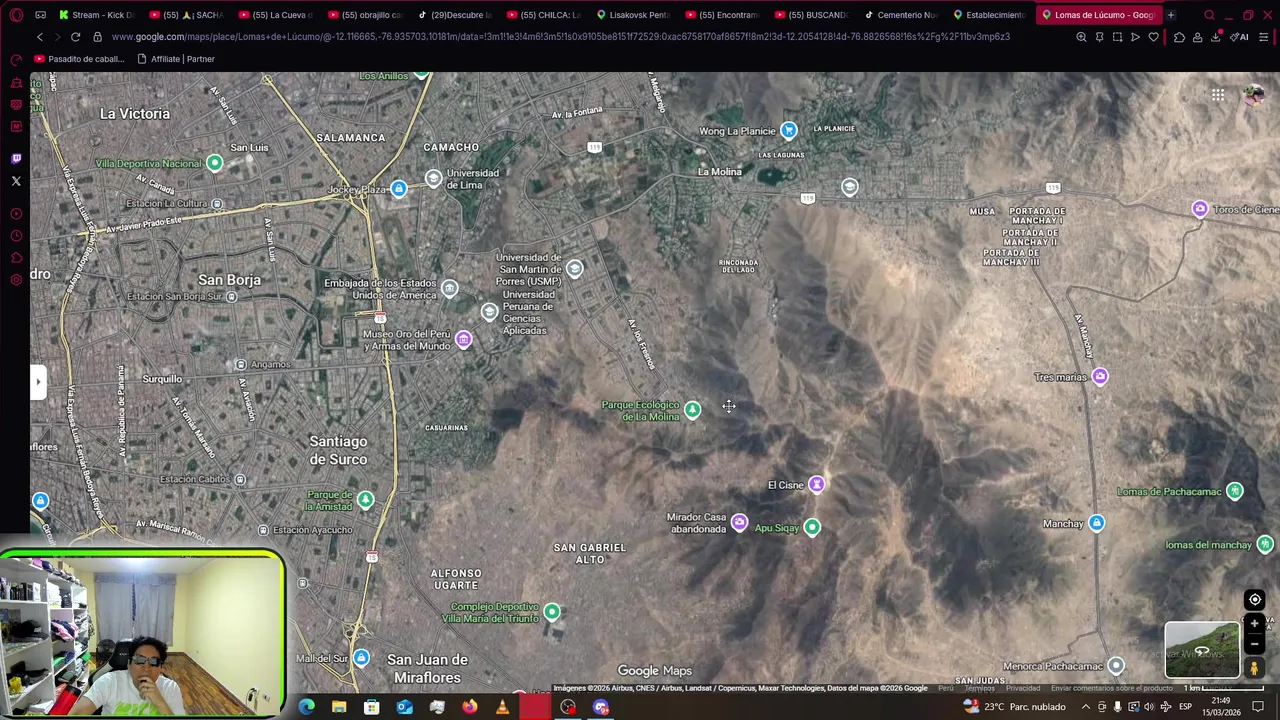Click the browser zoom magnifier icon
Image resolution: width=1280 pixels, height=720 pixels.
(x=1081, y=37)
